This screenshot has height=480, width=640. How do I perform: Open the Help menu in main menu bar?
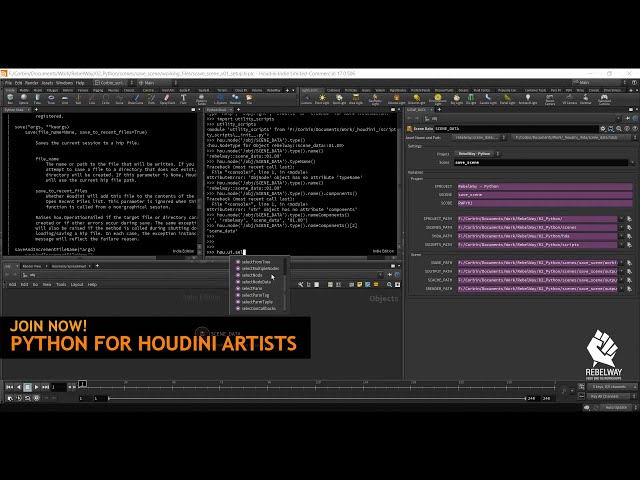pyautogui.click(x=80, y=83)
